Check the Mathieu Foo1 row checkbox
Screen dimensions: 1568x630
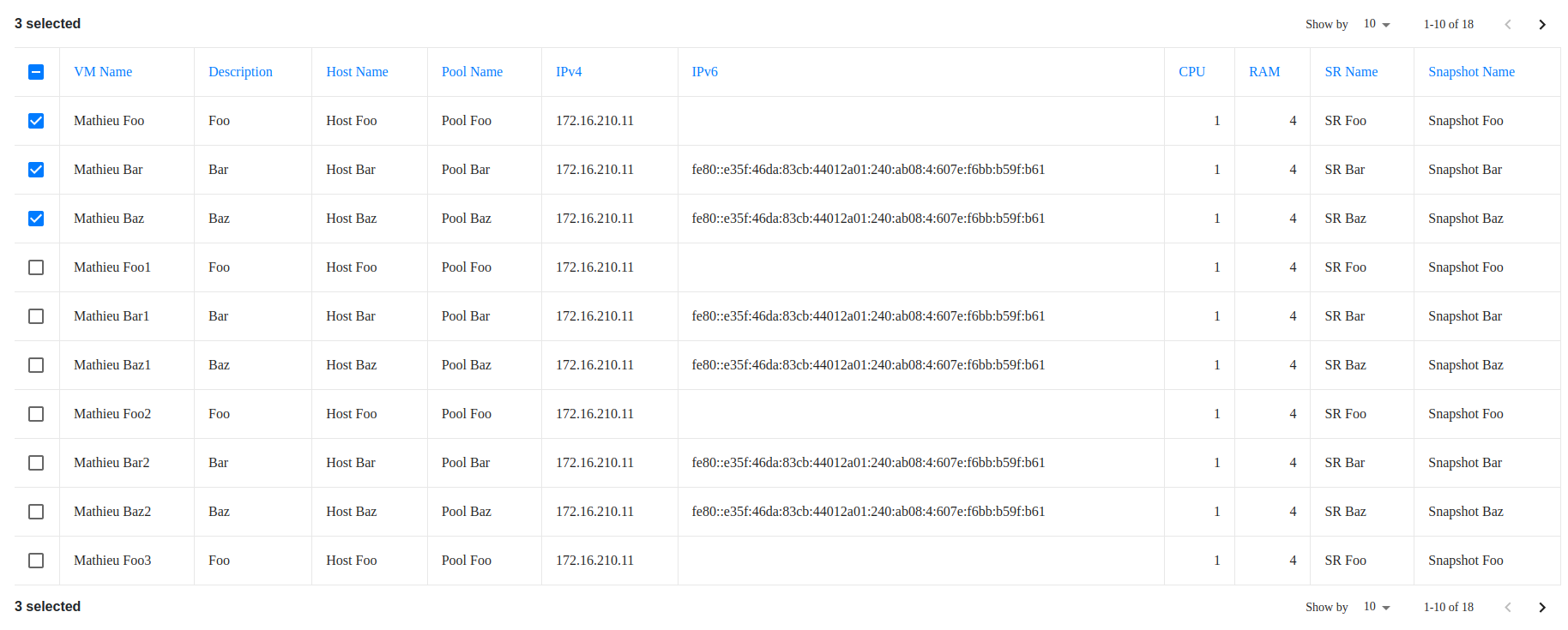point(36,267)
